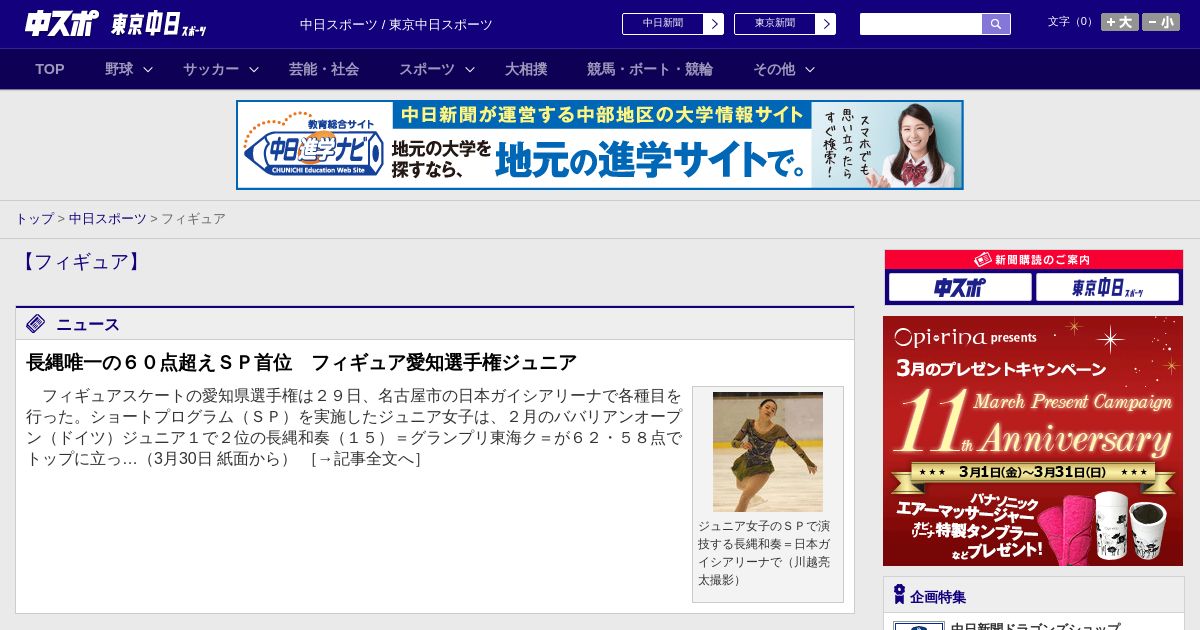Click the 中スポ logo in header
The image size is (1200, 630).
pyautogui.click(x=63, y=24)
